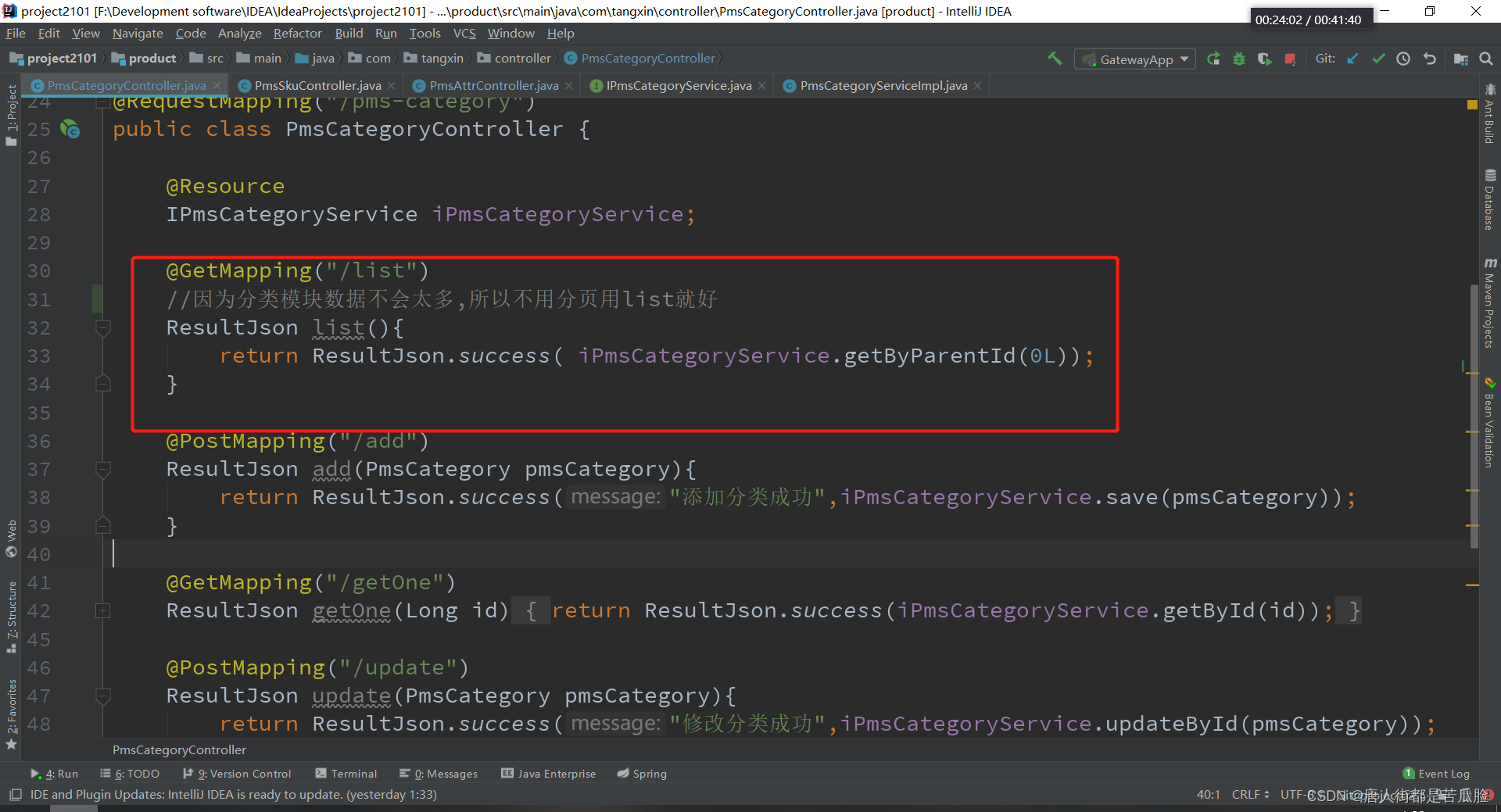Viewport: 1501px width, 812px height.
Task: Open the Build menu
Action: pos(349,34)
